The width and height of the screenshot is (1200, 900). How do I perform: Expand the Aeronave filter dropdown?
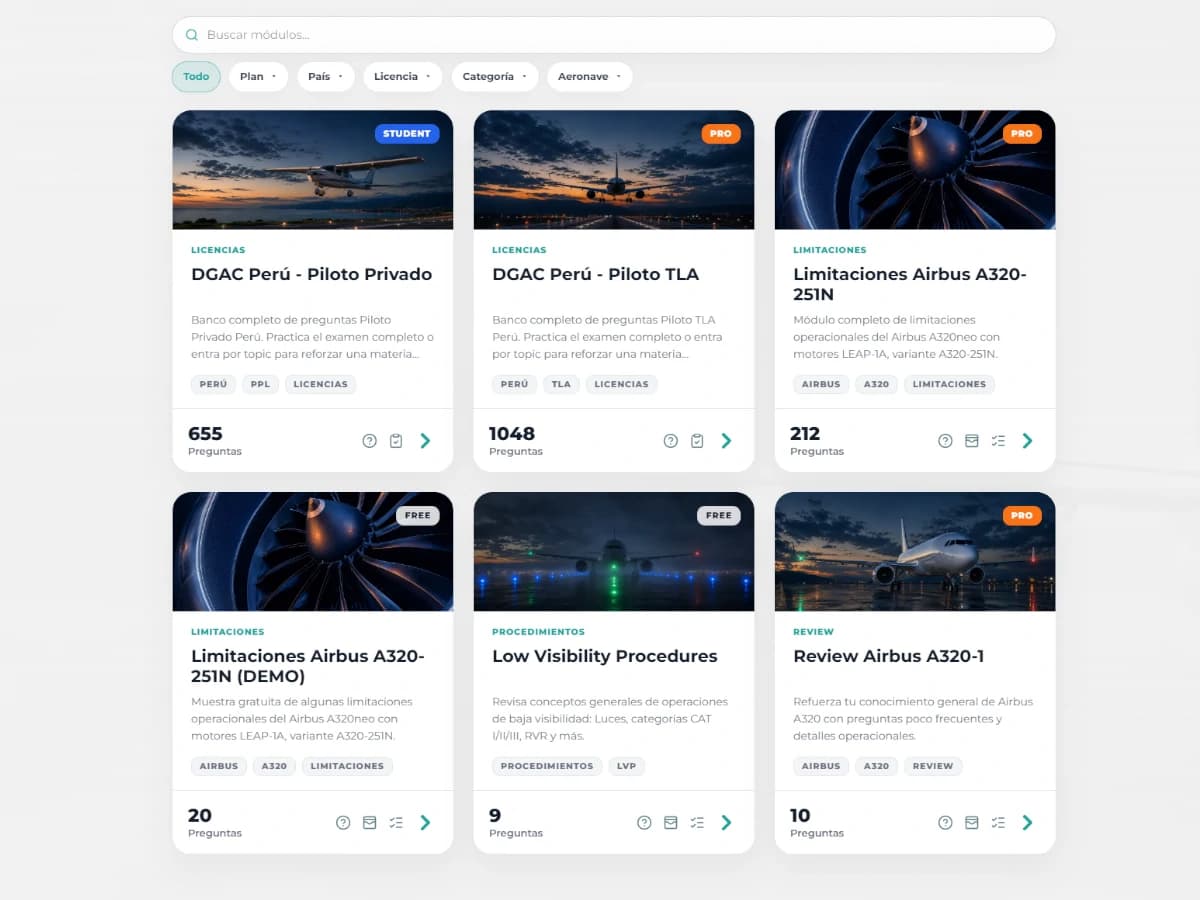tap(589, 77)
